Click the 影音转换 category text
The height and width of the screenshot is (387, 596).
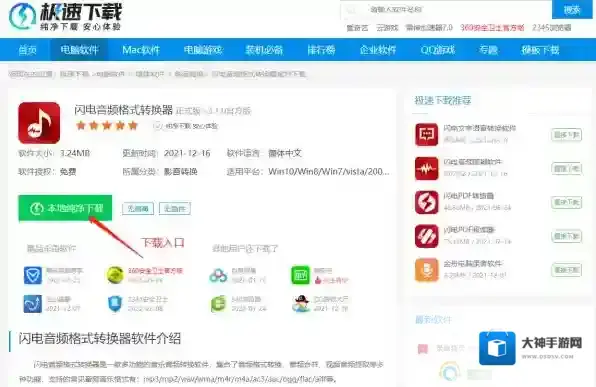181,171
